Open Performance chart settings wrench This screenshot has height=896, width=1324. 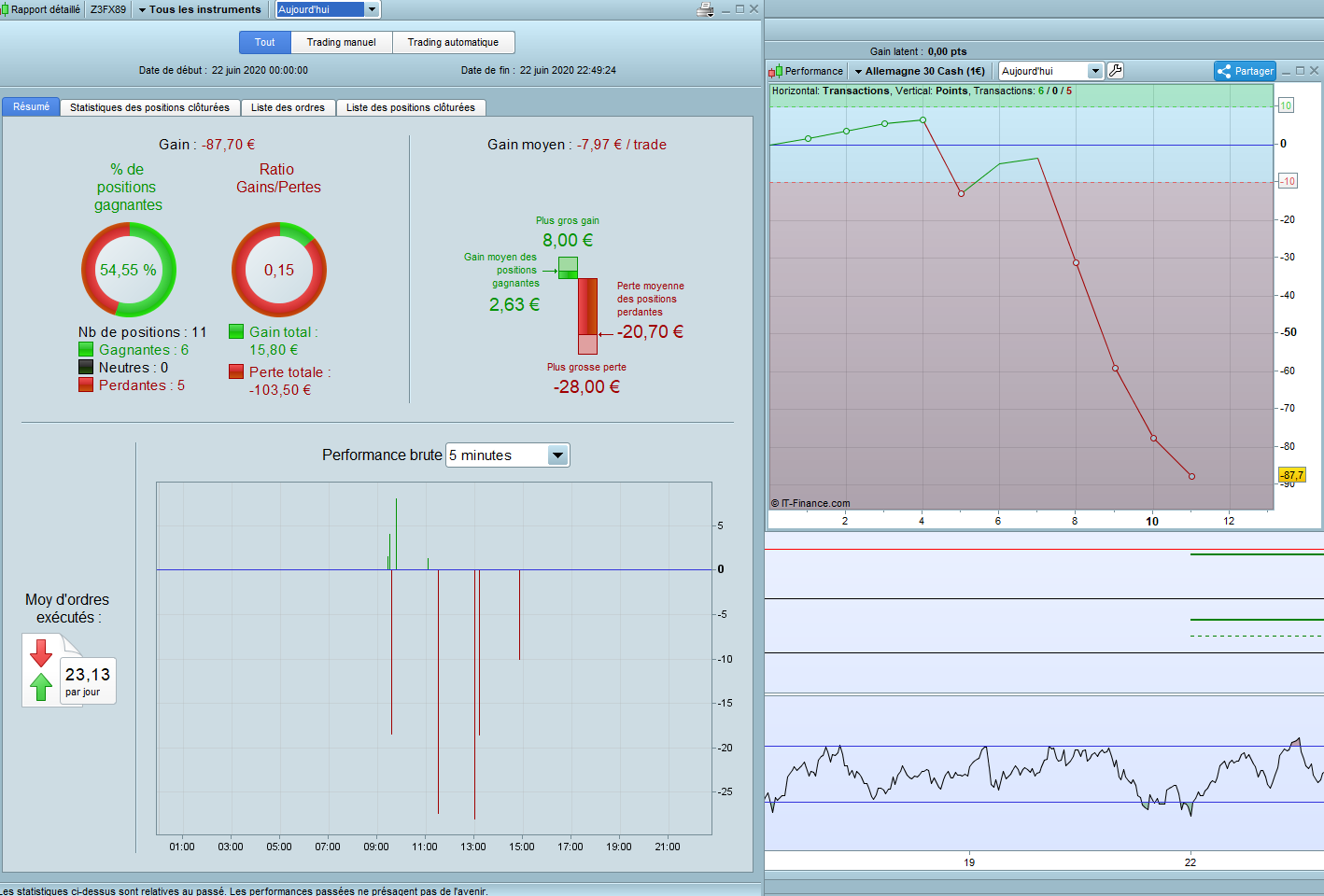1115,71
